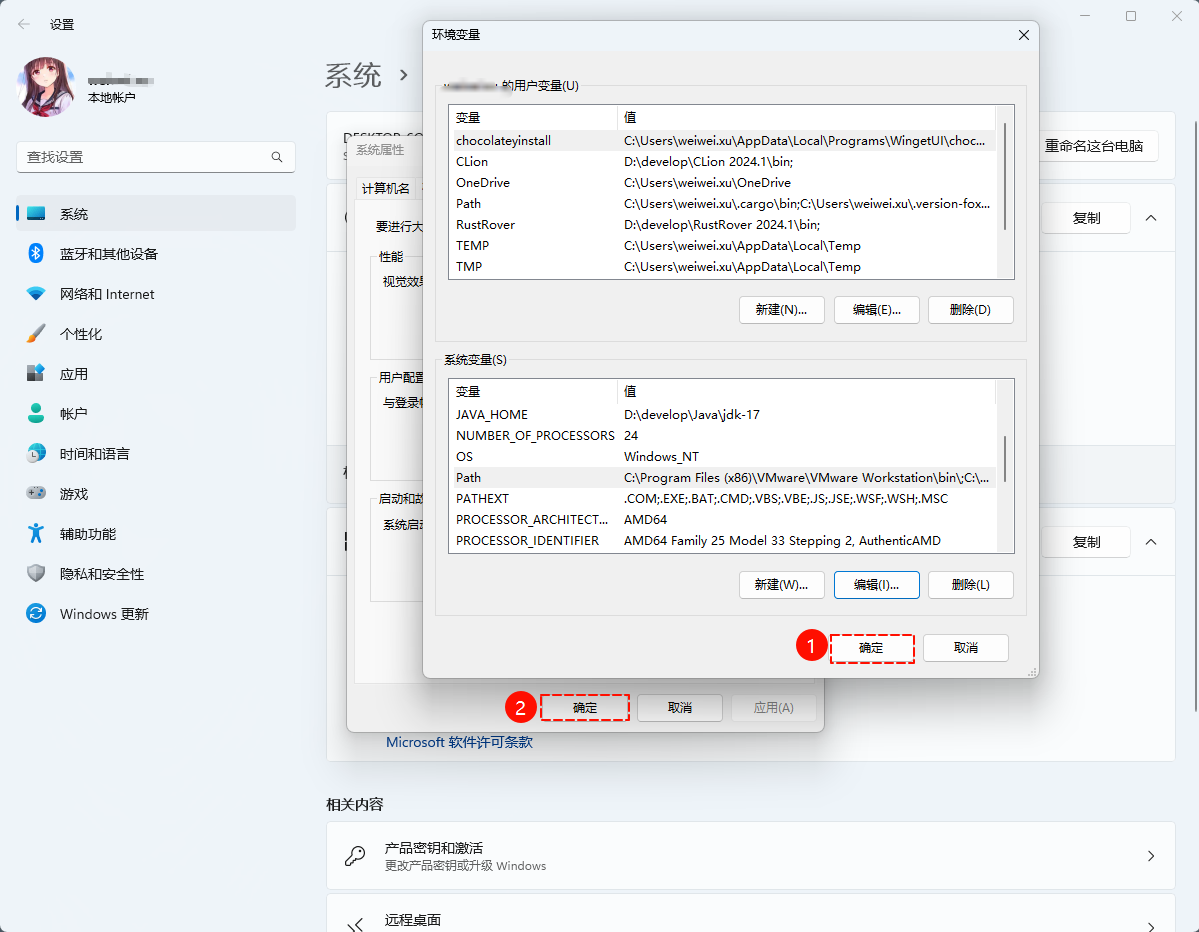Click the 查找设置 search field
The height and width of the screenshot is (932, 1199).
tap(144, 157)
